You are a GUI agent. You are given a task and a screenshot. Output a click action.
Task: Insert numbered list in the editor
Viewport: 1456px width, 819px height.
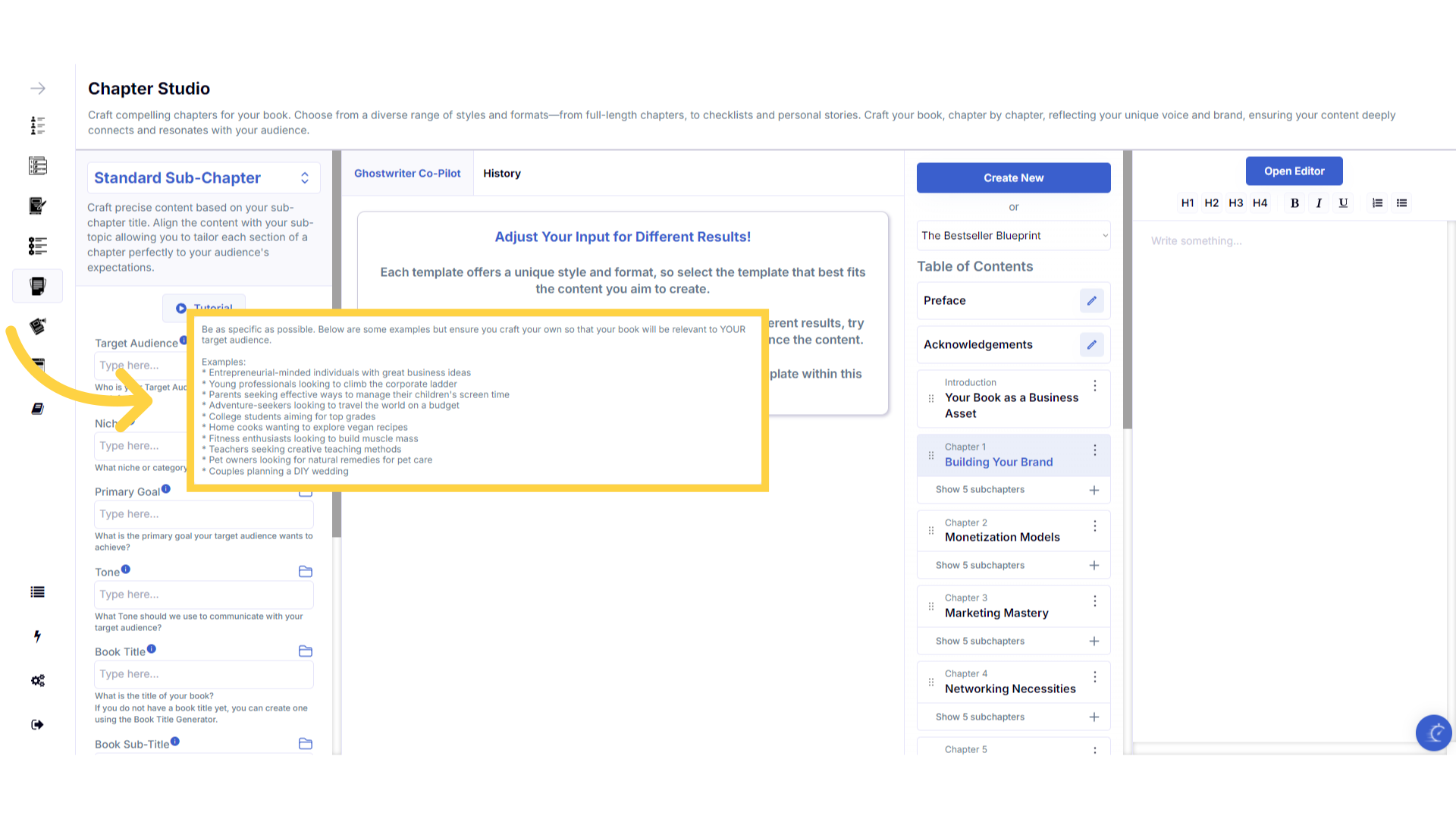[x=1377, y=203]
